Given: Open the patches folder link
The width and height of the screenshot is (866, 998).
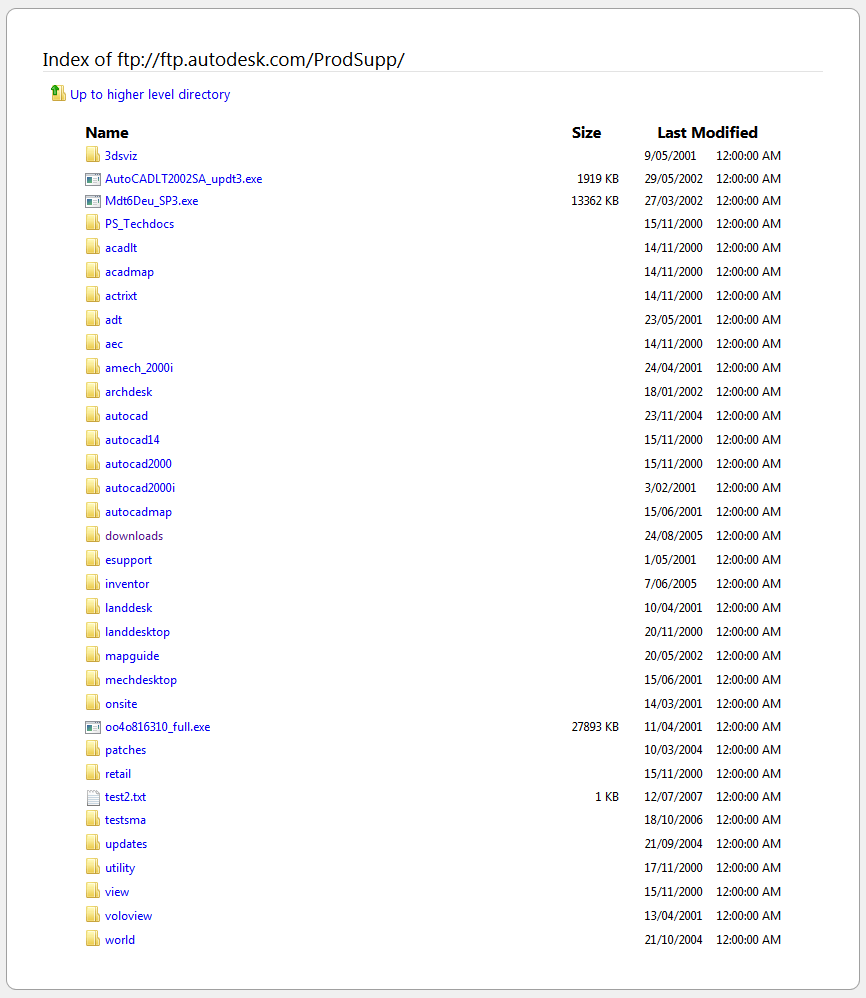Looking at the screenshot, I should [125, 750].
